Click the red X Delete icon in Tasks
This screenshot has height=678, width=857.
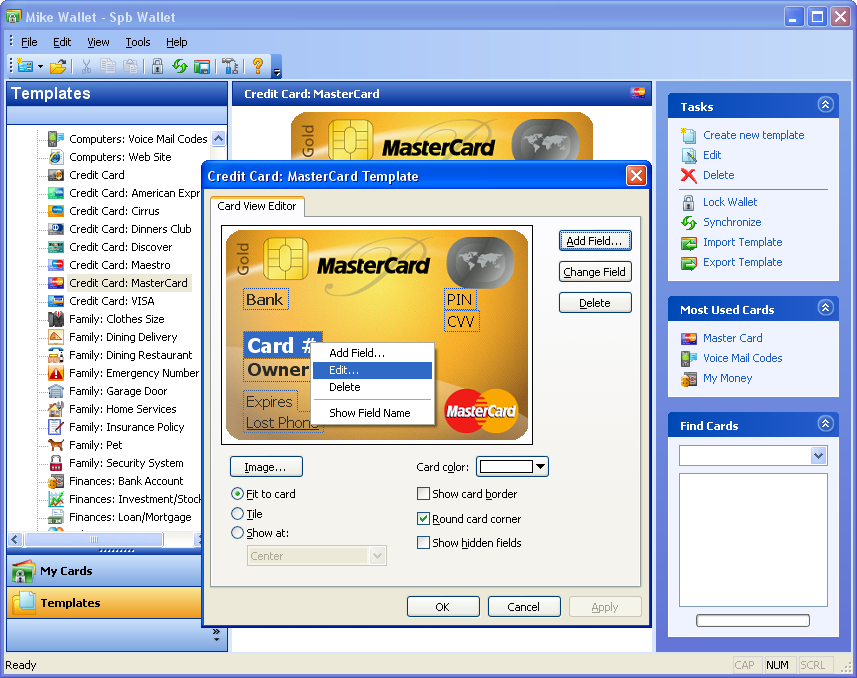pyautogui.click(x=689, y=176)
